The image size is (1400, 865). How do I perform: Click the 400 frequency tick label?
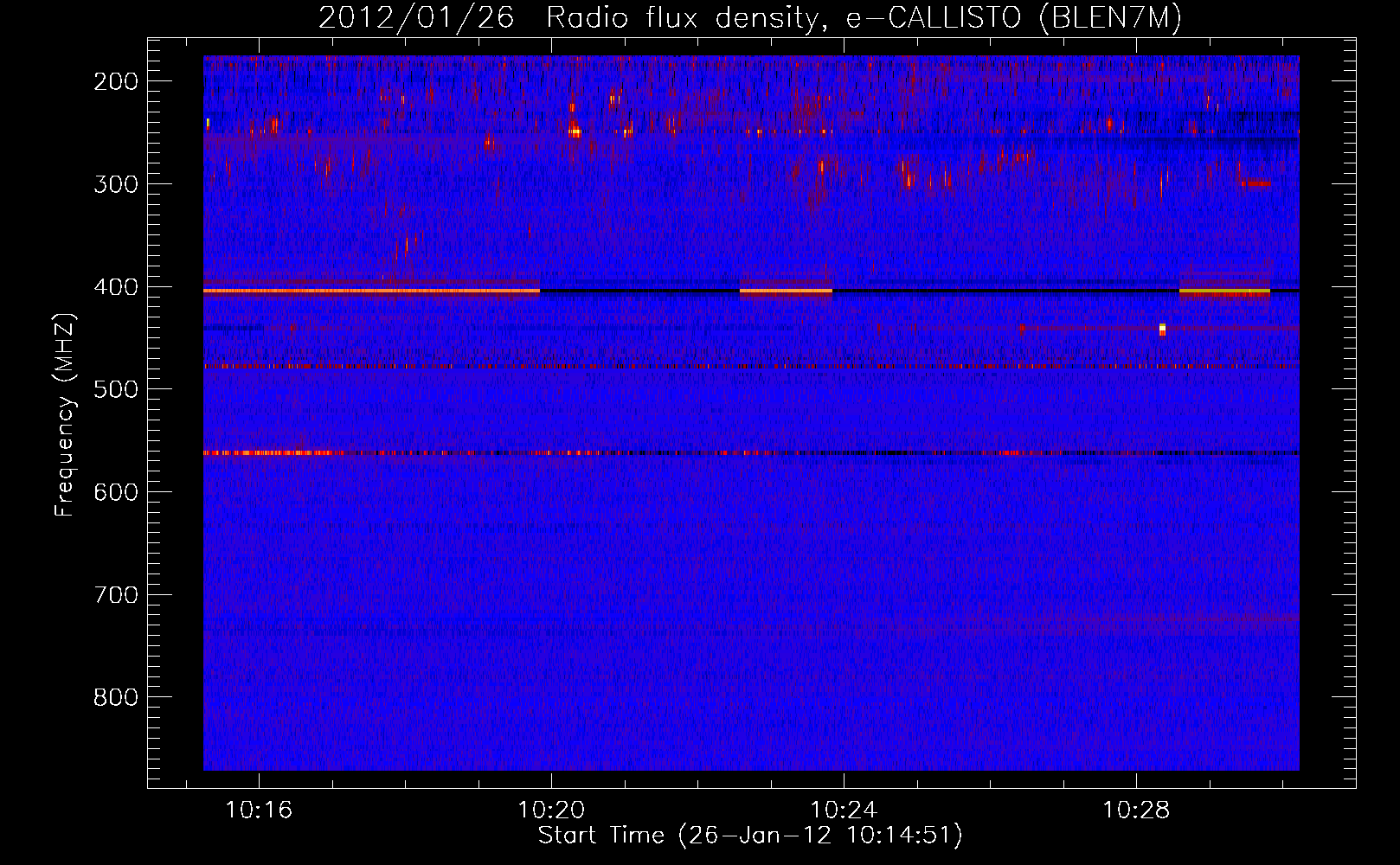coord(116,287)
